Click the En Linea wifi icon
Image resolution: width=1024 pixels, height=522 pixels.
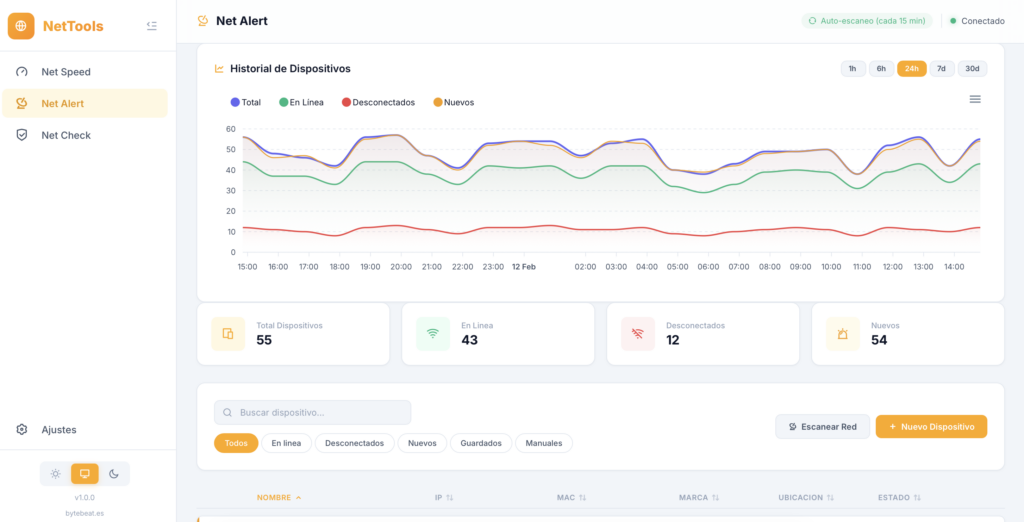pos(433,334)
